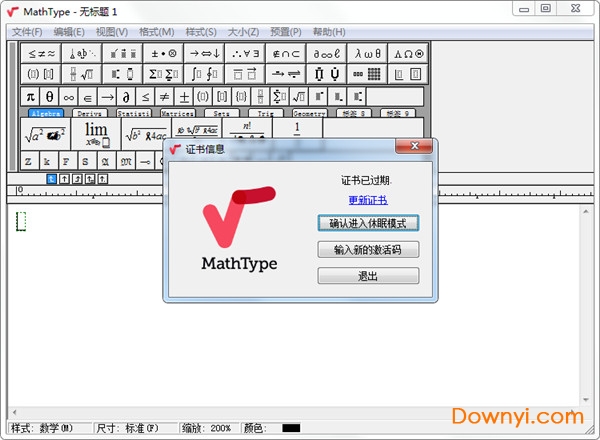The height and width of the screenshot is (440, 600).
Task: Insert the infinity symbol from small bar
Action: click(68, 97)
